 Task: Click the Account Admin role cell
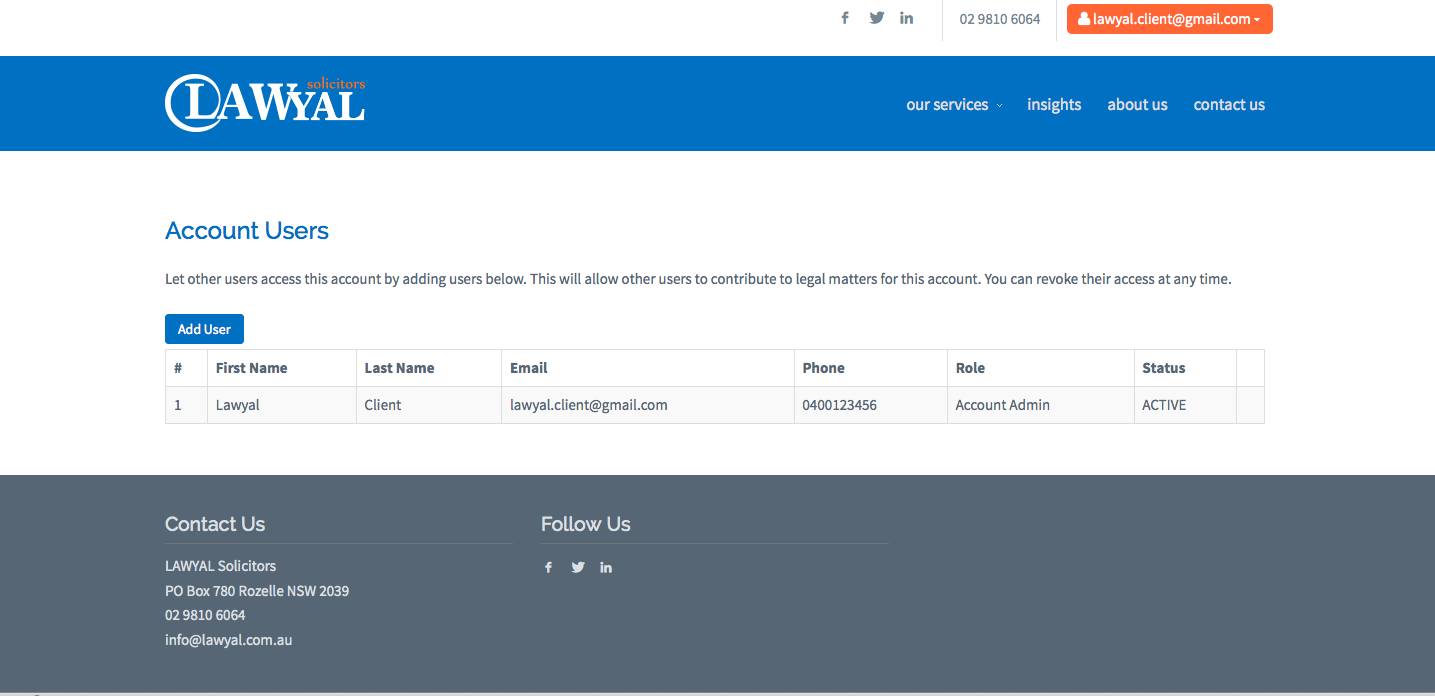pyautogui.click(x=1002, y=405)
